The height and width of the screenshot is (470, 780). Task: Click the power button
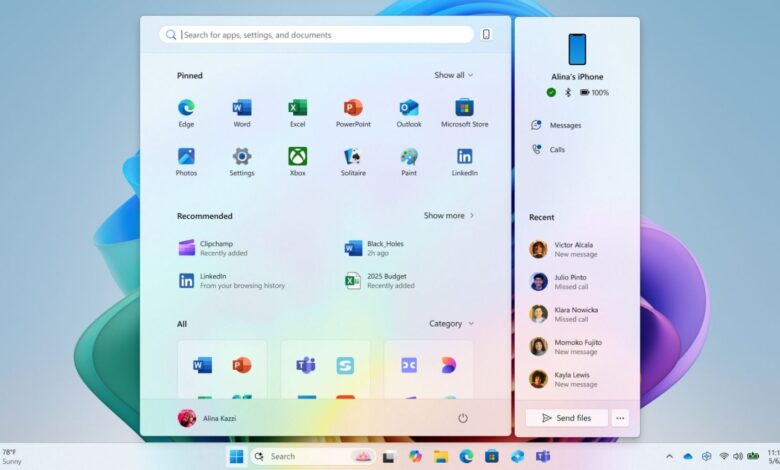[463, 418]
